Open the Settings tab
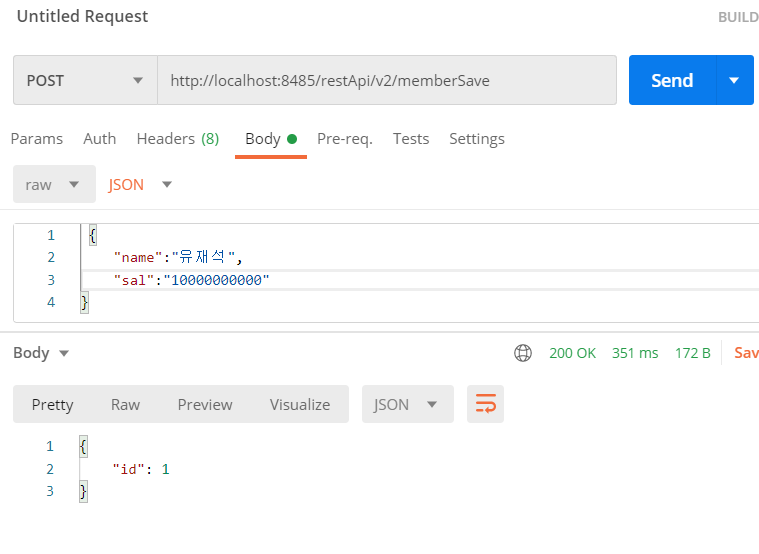Image resolution: width=759 pixels, height=554 pixels. (477, 139)
